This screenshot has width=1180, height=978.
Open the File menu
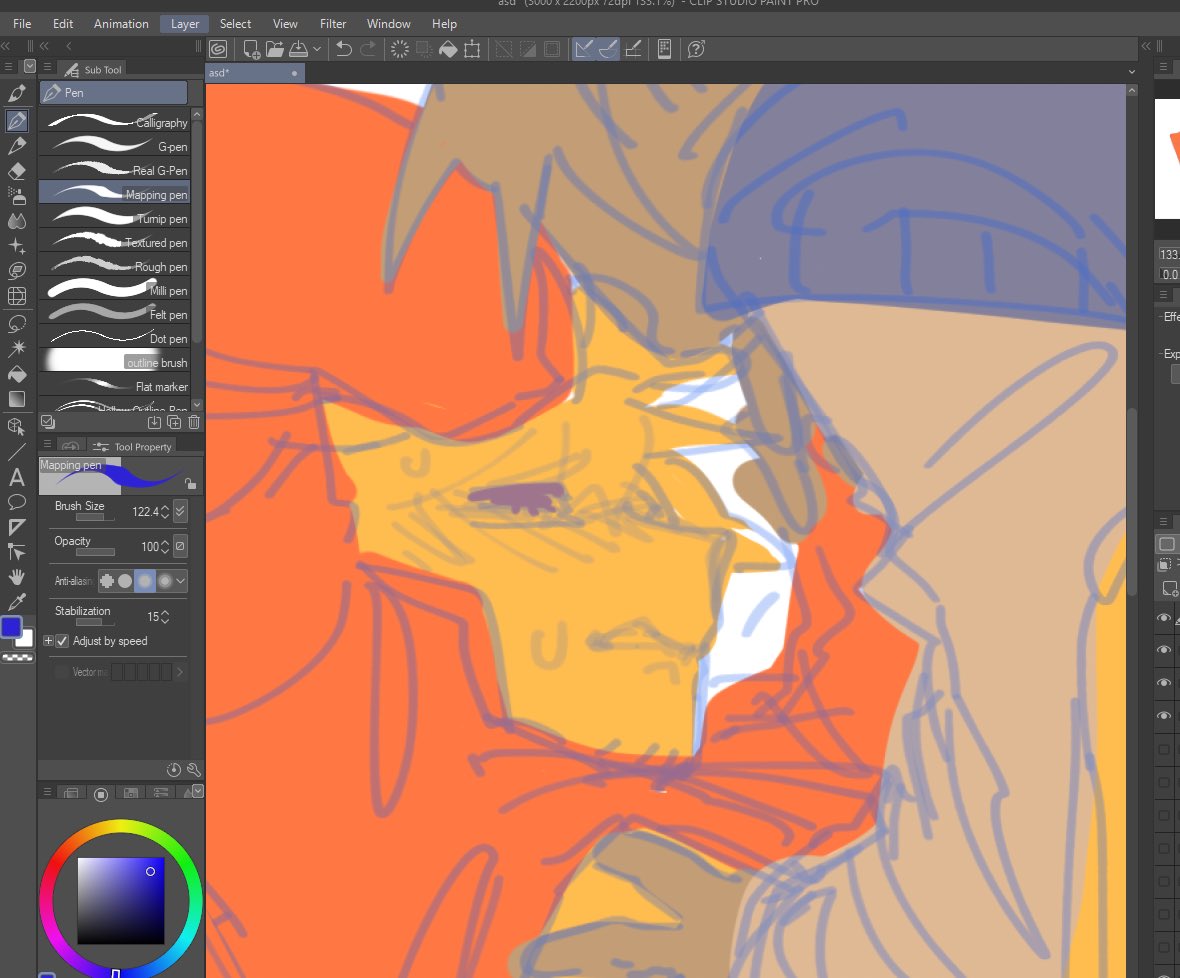click(22, 24)
